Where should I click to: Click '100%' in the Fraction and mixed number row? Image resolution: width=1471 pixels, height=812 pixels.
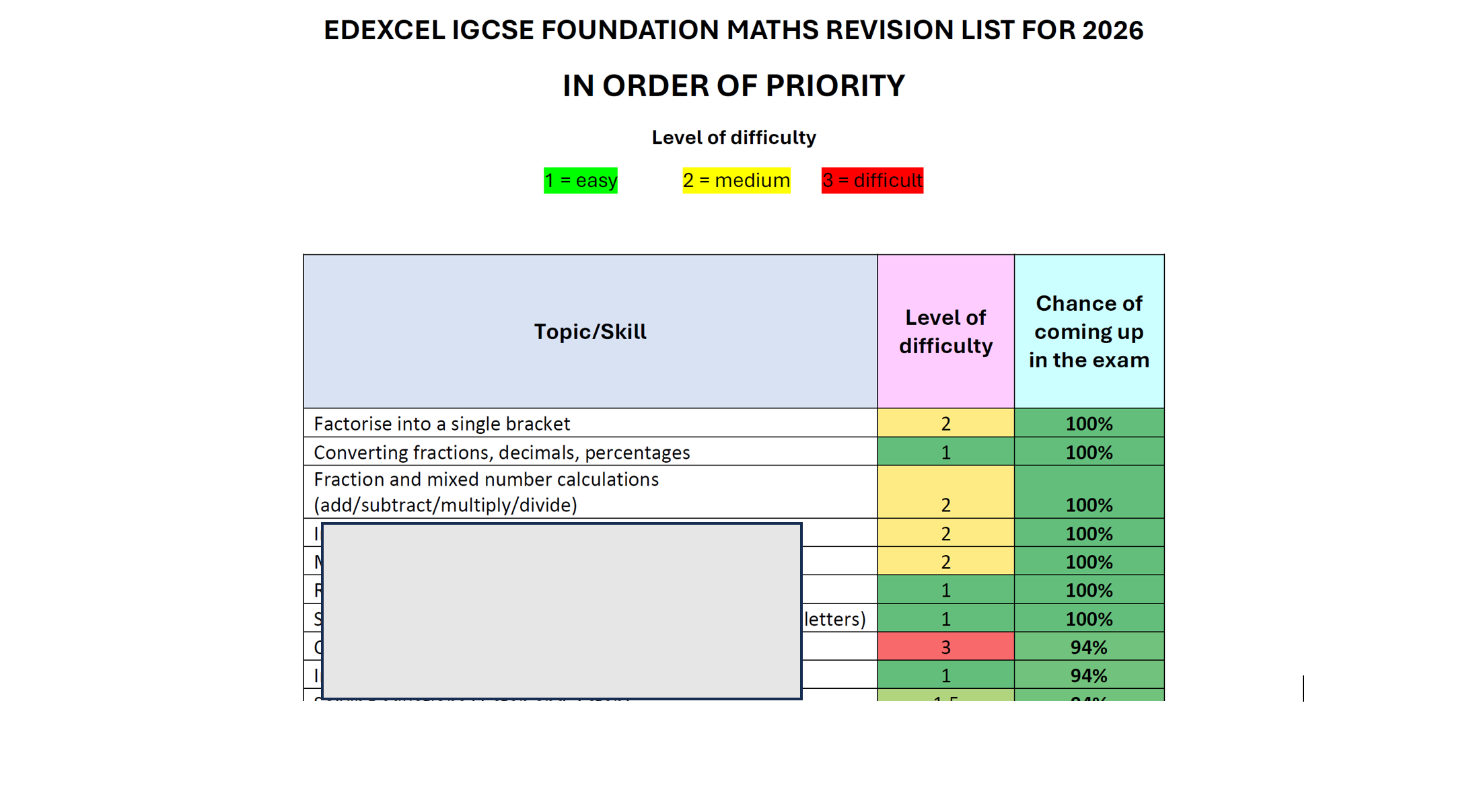point(1089,492)
